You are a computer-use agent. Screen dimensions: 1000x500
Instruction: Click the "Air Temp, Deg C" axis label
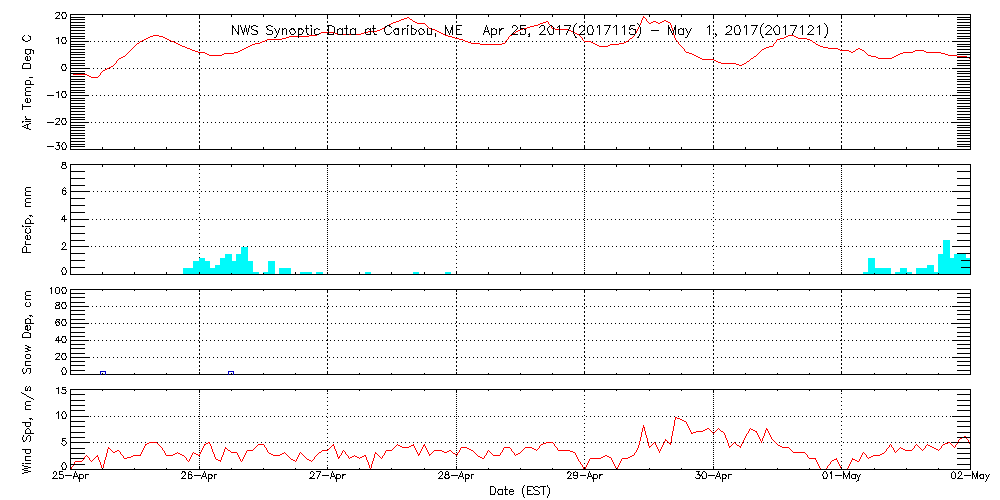click(x=27, y=81)
